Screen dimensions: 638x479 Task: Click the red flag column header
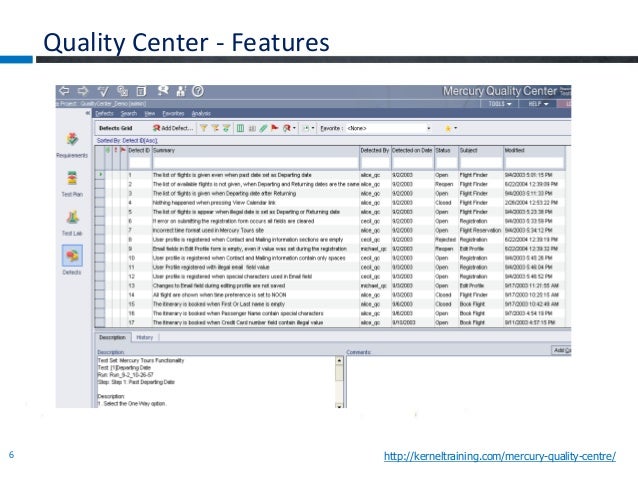(123, 150)
